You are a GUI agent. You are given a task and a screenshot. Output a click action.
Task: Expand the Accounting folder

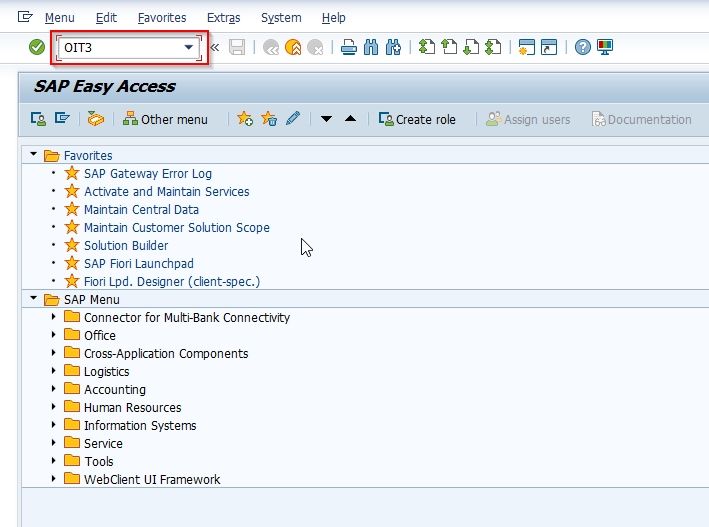point(53,389)
